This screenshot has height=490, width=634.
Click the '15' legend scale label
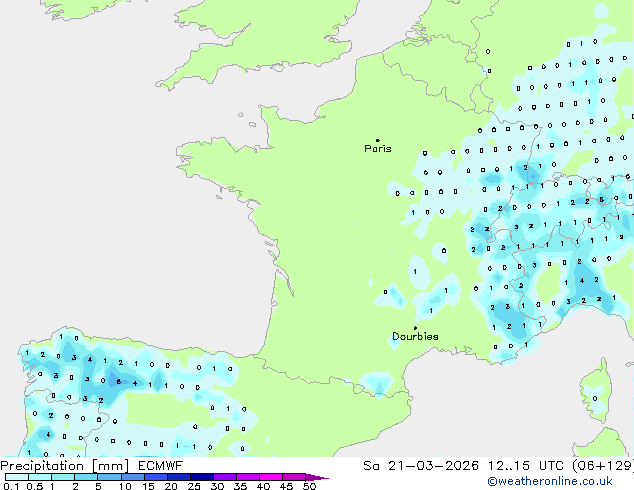(148, 486)
